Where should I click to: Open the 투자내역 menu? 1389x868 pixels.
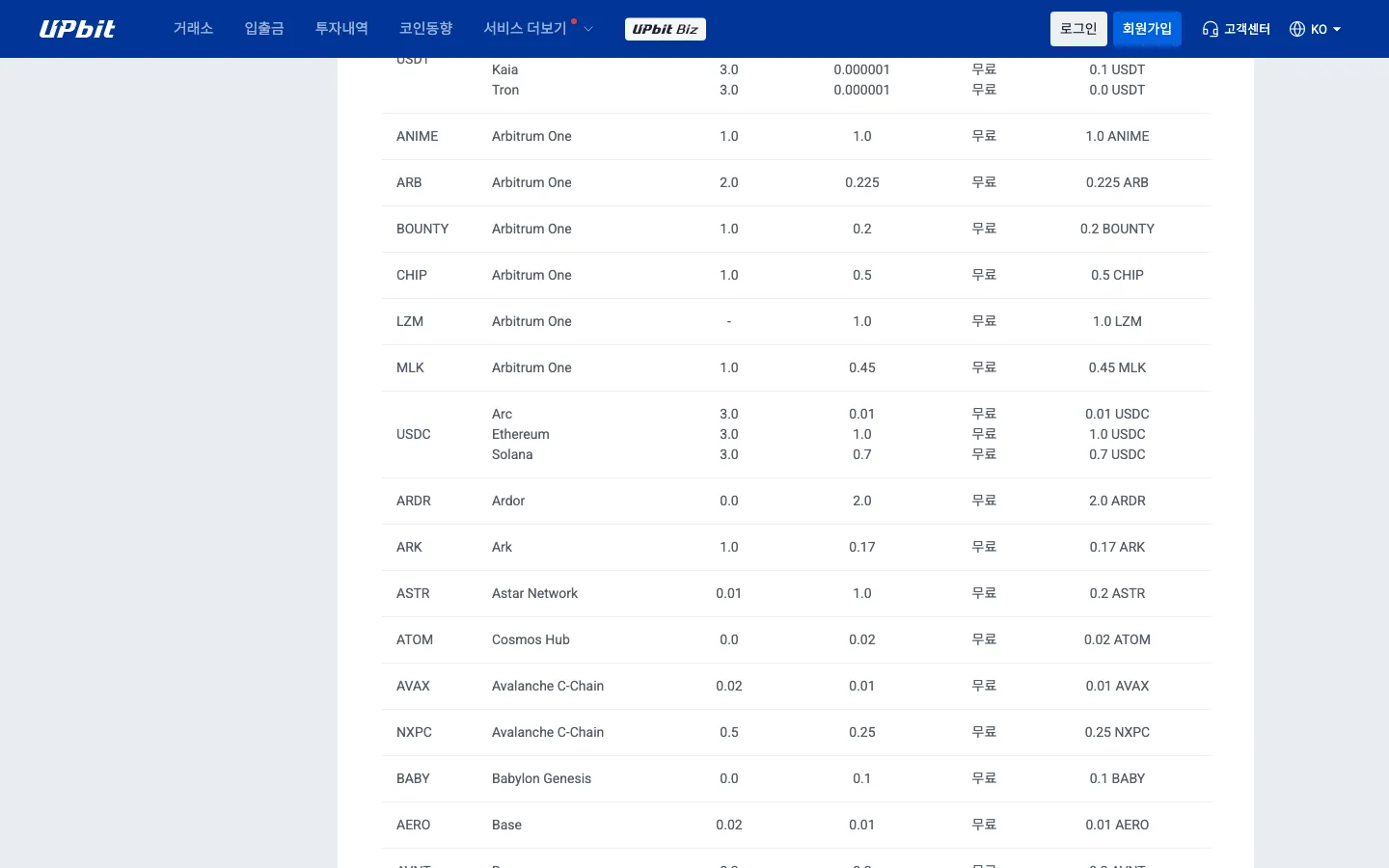click(341, 29)
